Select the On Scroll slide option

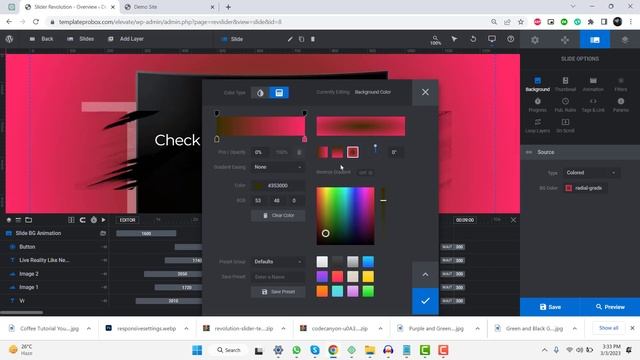pos(565,126)
